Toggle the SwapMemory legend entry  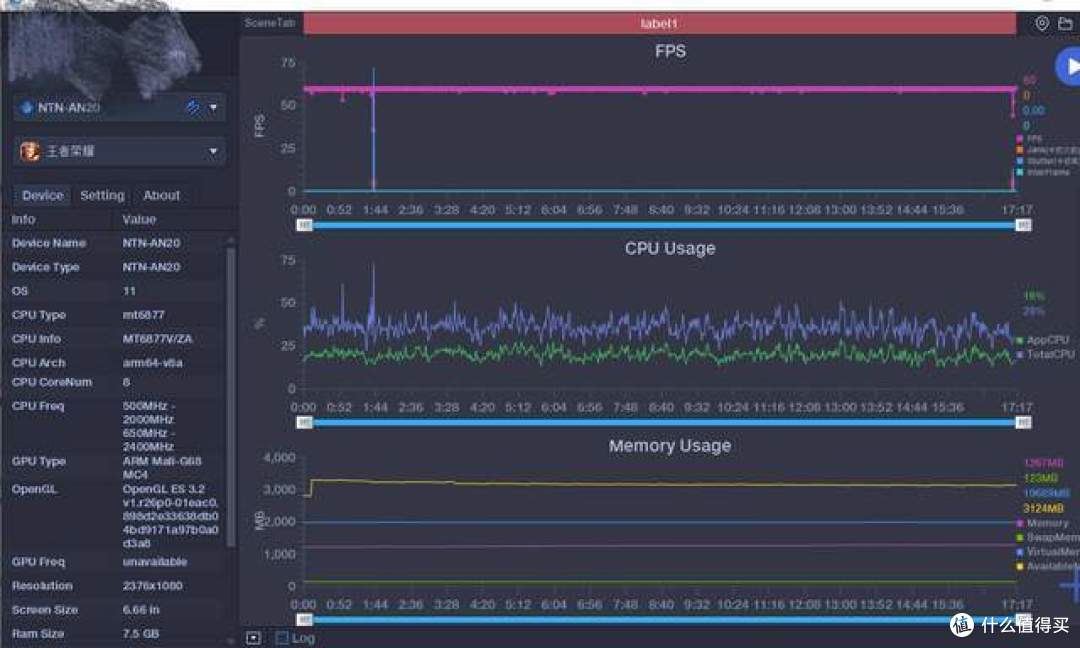1048,537
